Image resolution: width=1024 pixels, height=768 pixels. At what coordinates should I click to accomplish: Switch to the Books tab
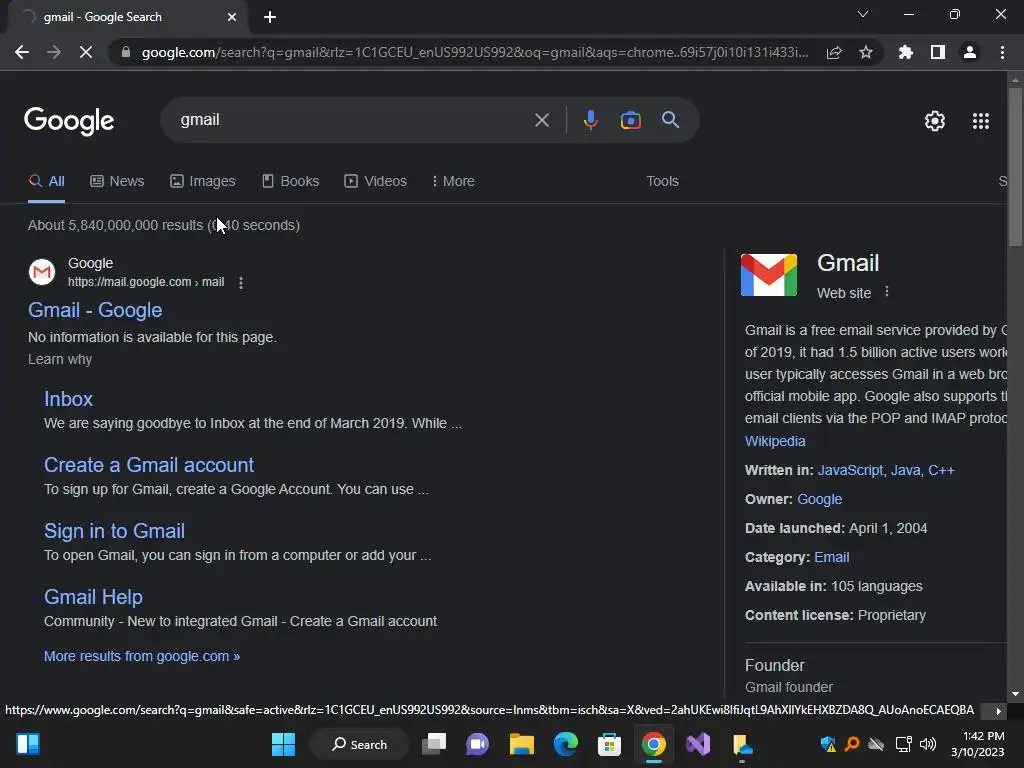pos(290,181)
